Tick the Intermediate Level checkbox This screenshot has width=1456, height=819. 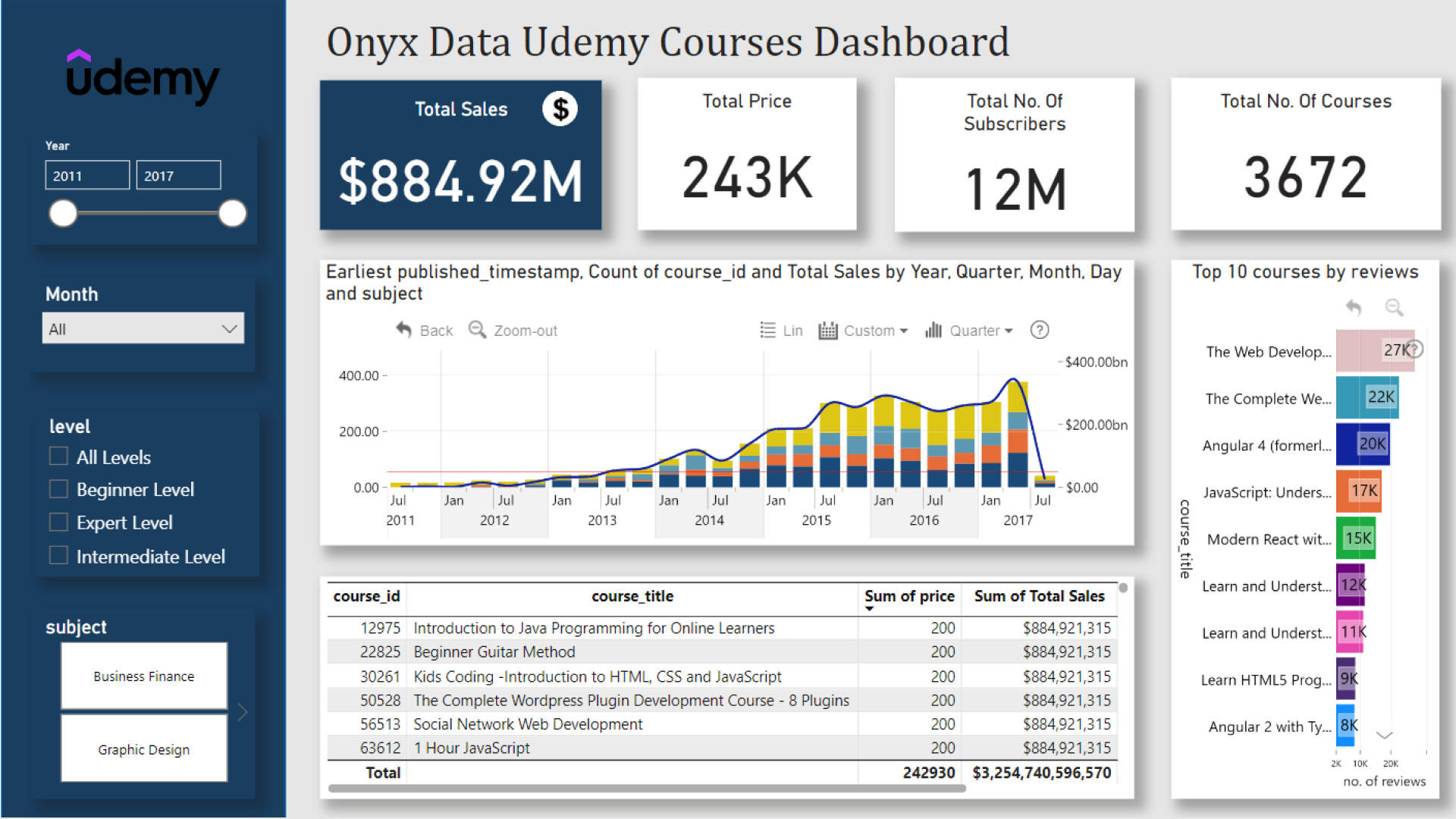(x=58, y=555)
